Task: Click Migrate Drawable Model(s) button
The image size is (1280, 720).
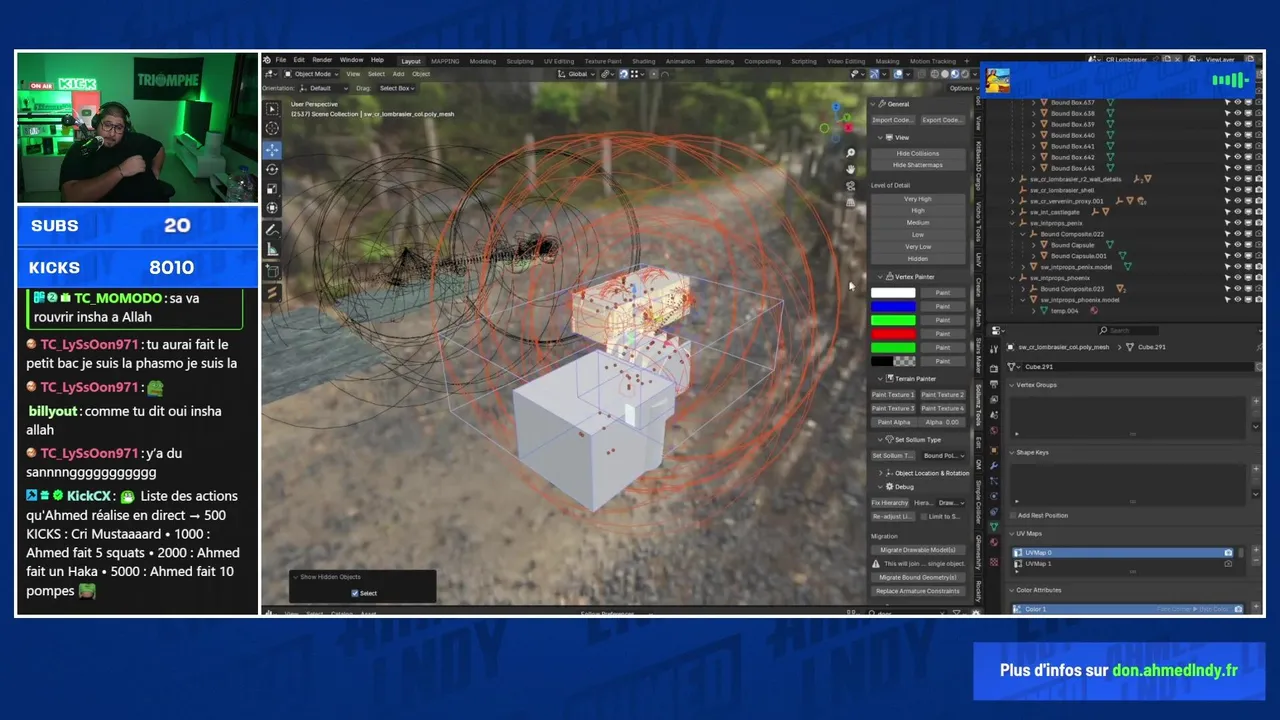Action: point(917,549)
